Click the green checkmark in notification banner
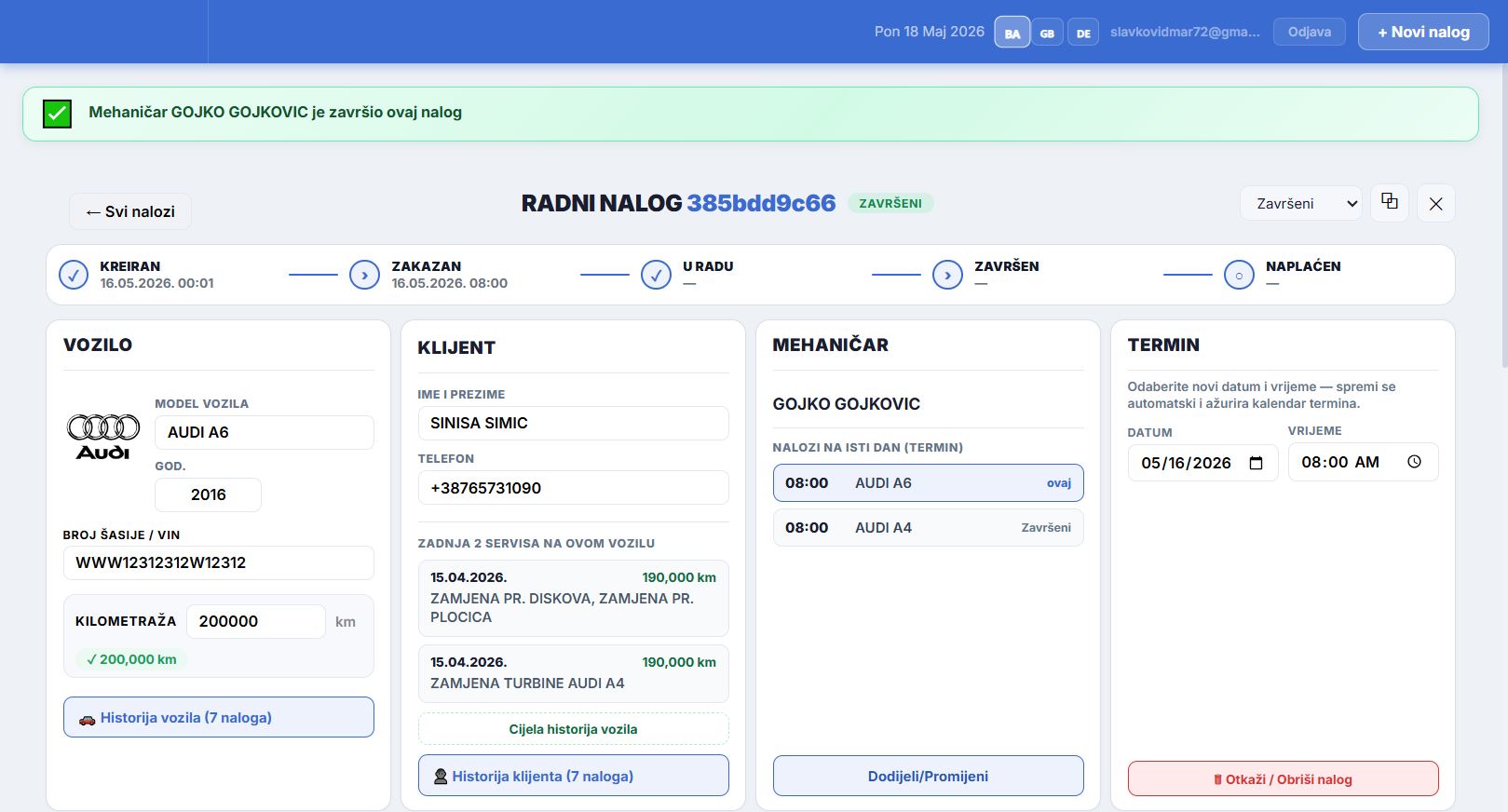Viewport: 1508px width, 812px height. click(x=57, y=114)
